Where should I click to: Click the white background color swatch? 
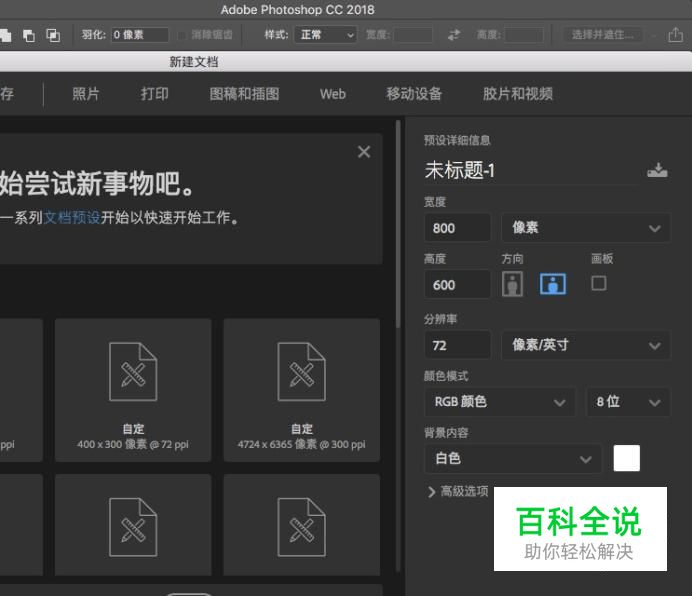[x=627, y=458]
